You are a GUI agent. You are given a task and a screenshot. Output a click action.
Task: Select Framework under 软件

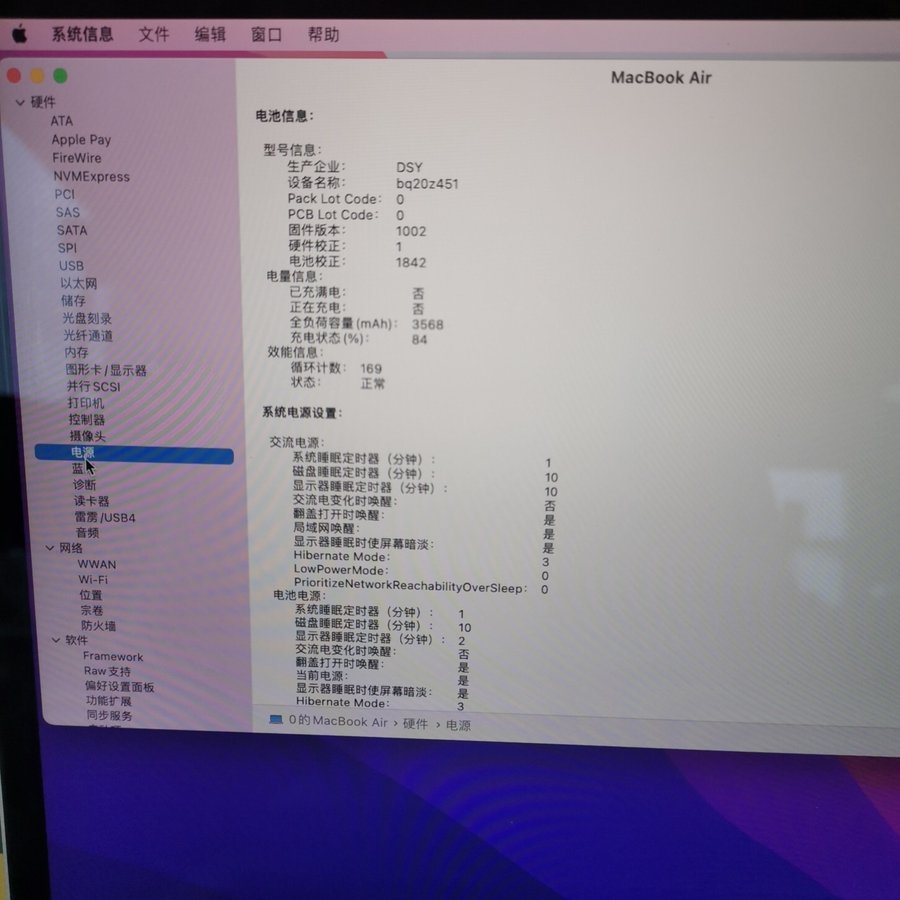pyautogui.click(x=113, y=656)
